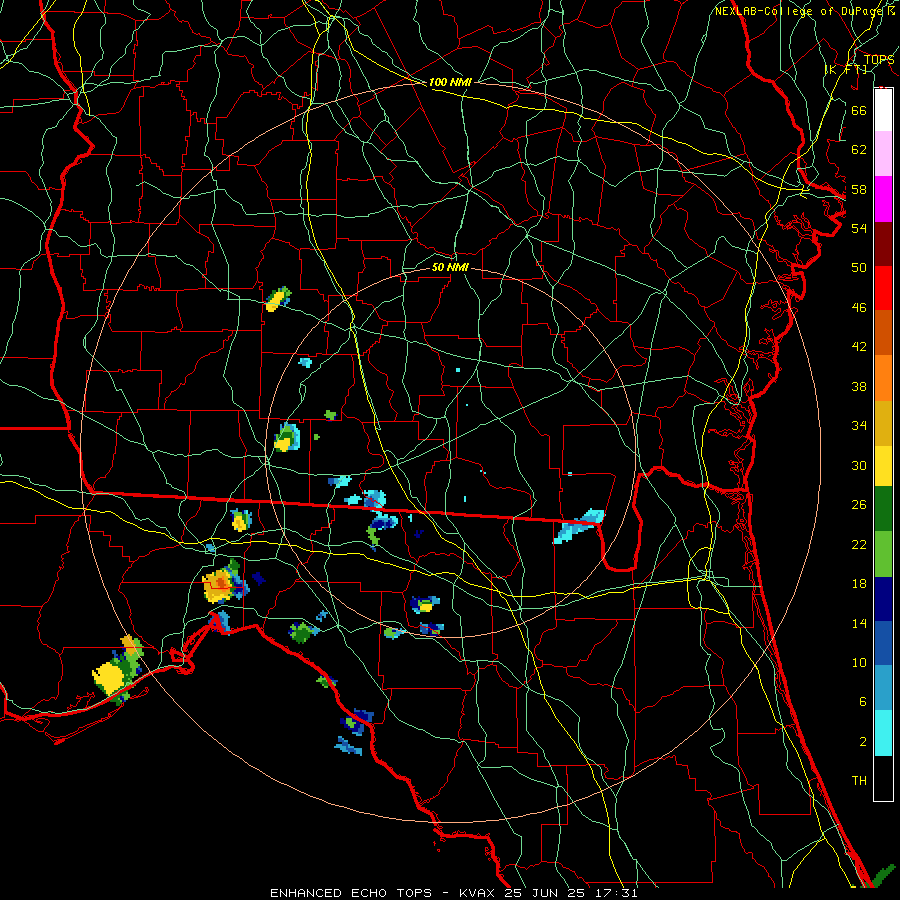Select the dark maroon legend color band

pos(883,244)
